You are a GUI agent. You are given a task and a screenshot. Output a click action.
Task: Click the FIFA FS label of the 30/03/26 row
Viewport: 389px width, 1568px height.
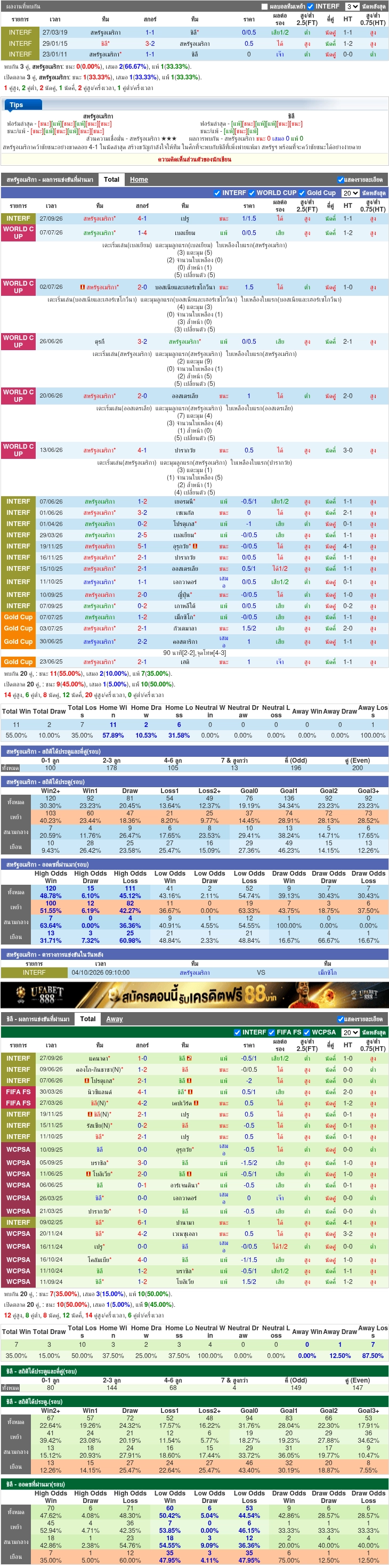pos(18,1092)
